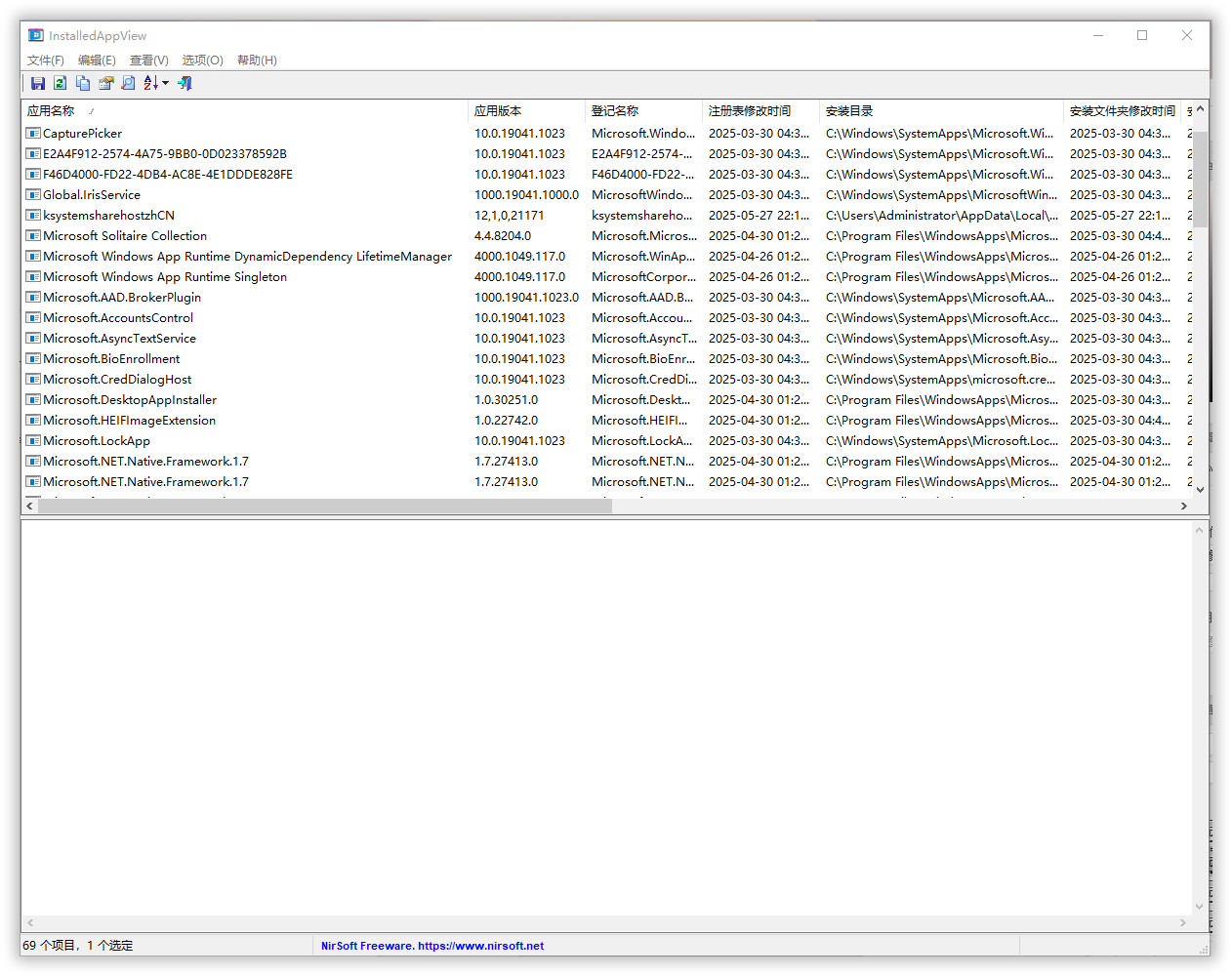Click version 4.4.8204.0 cell
Screen dimensions: 1232x976
[503, 236]
